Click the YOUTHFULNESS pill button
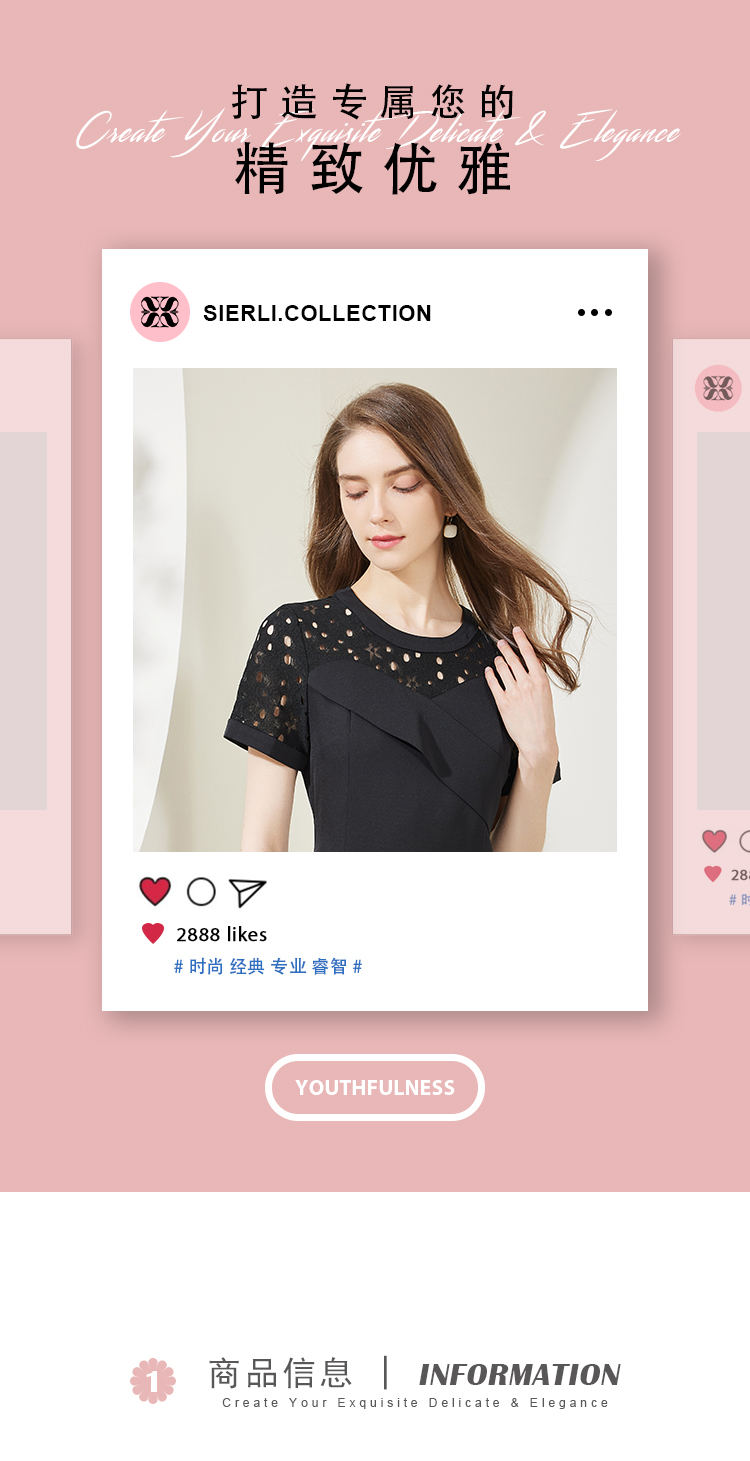750x1461 pixels. [x=375, y=1088]
